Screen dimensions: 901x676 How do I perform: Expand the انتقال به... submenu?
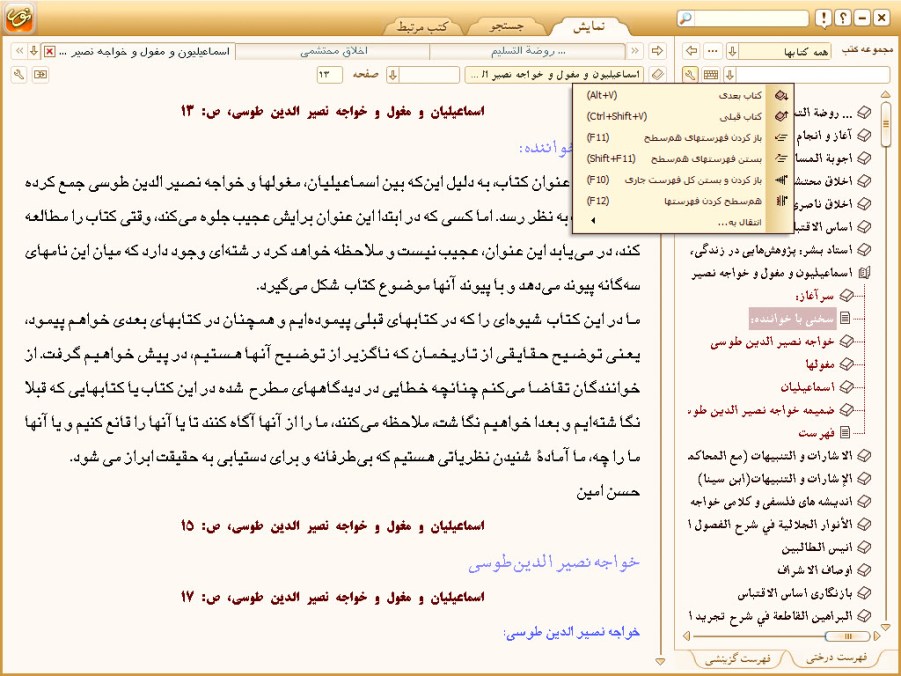pyautogui.click(x=683, y=221)
